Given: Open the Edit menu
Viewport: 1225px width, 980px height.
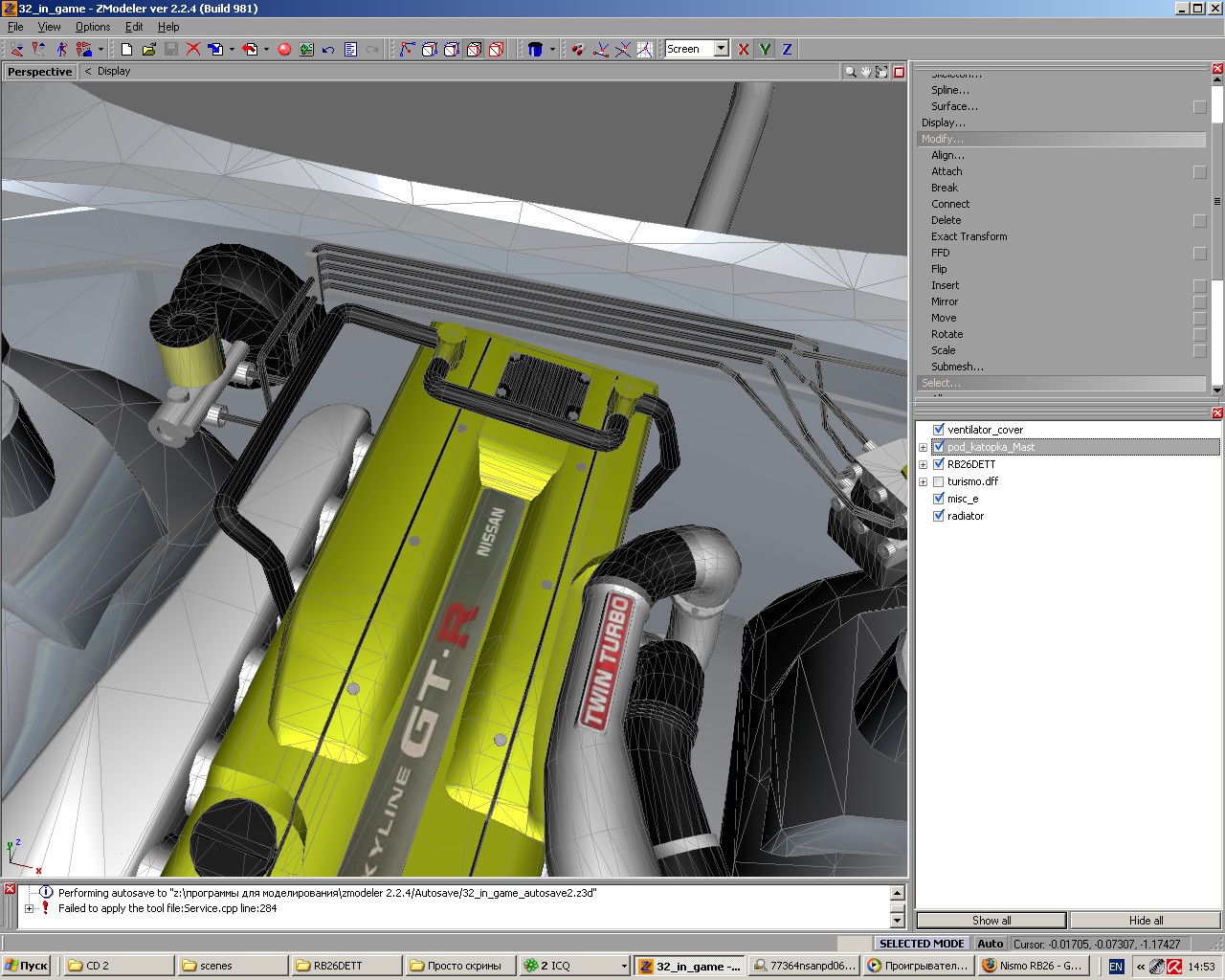Looking at the screenshot, I should point(134,27).
